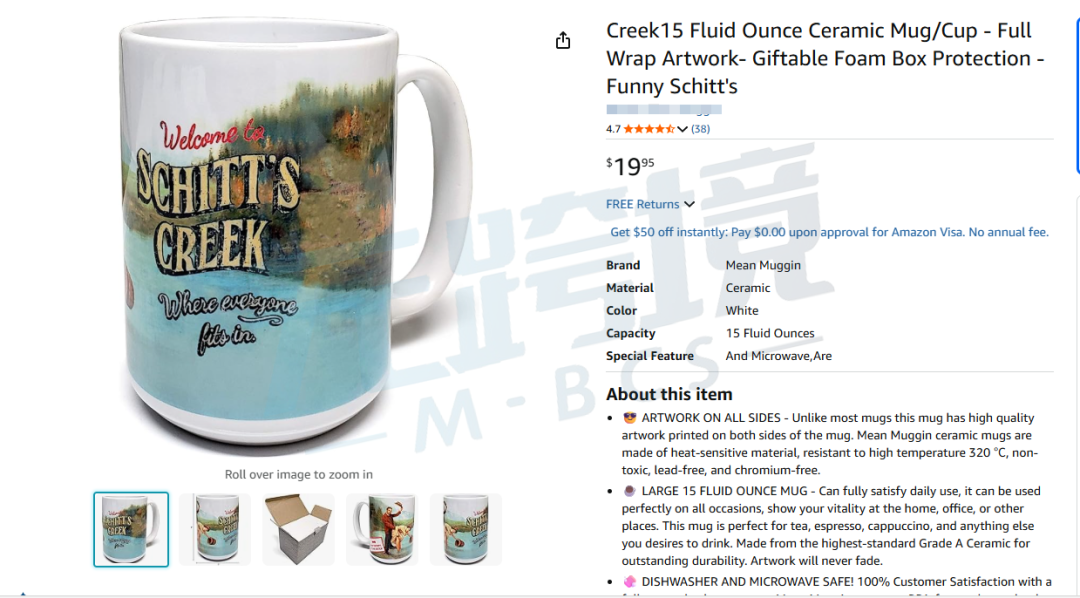The height and width of the screenshot is (598, 1080).
Task: Click the sunglasses emoji bullet icon
Action: click(x=630, y=417)
